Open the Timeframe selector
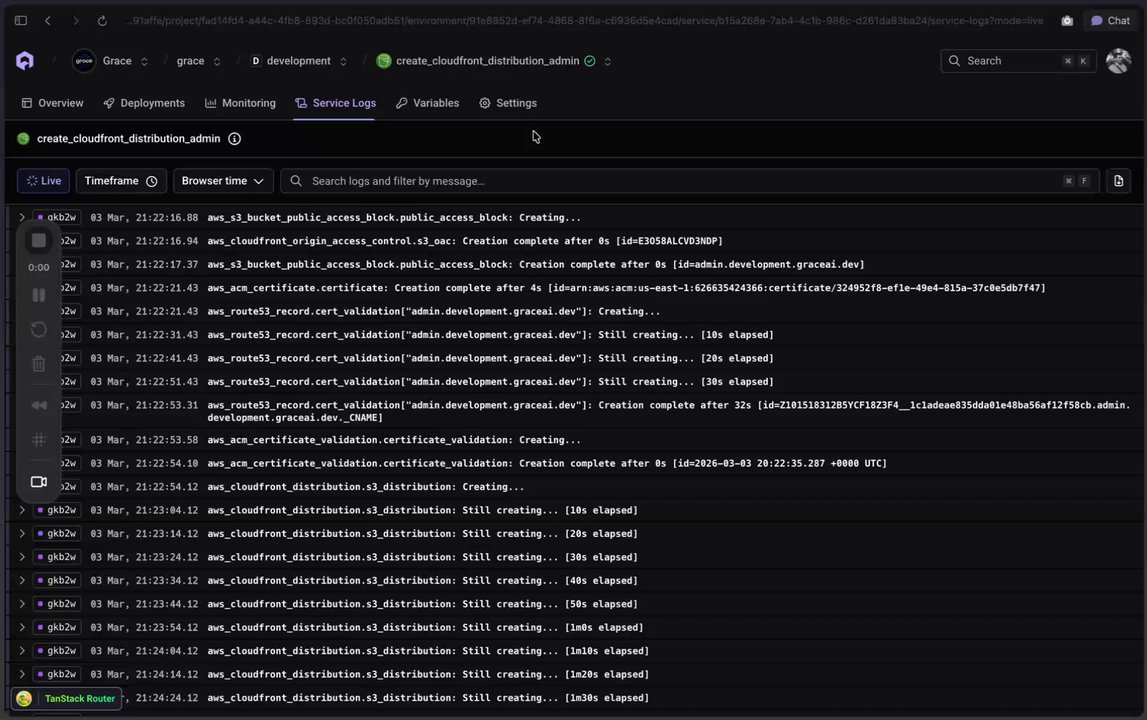 tap(121, 181)
